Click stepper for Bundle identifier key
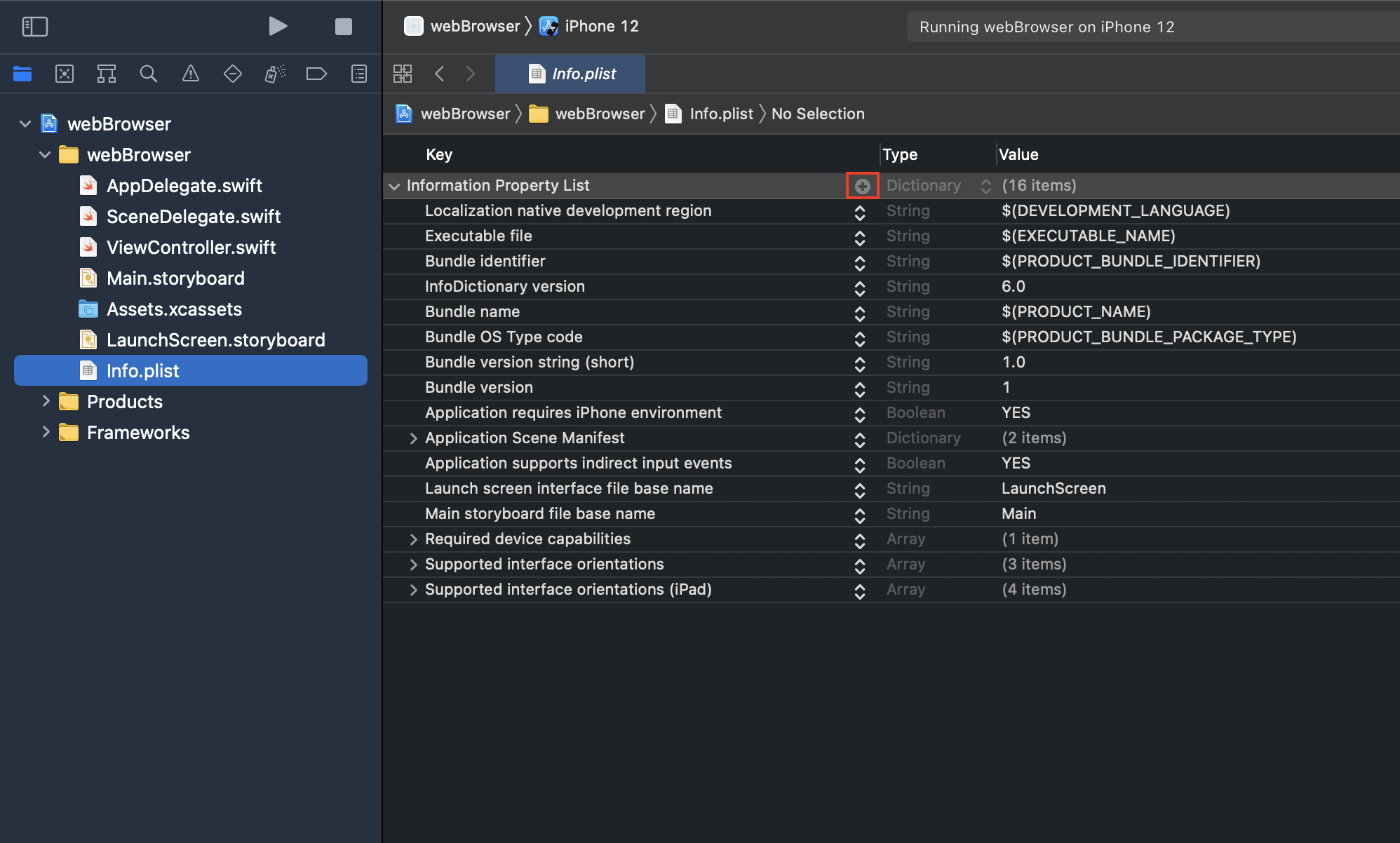The image size is (1400, 843). tap(860, 263)
